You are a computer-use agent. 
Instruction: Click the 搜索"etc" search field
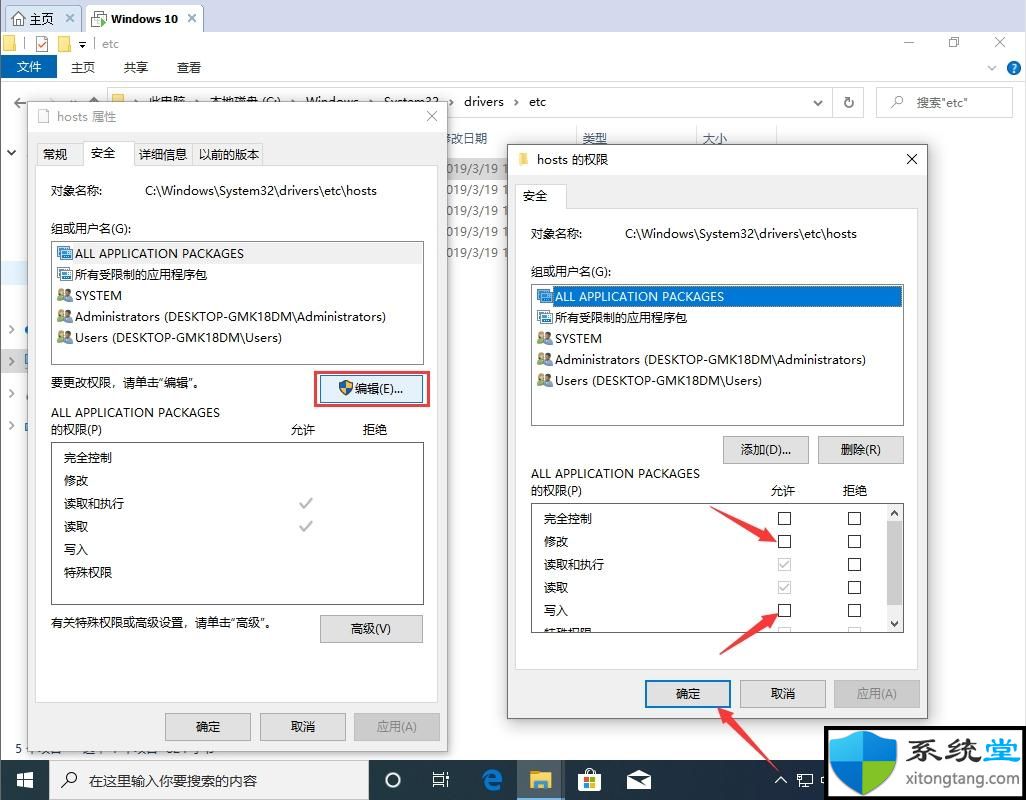click(944, 102)
